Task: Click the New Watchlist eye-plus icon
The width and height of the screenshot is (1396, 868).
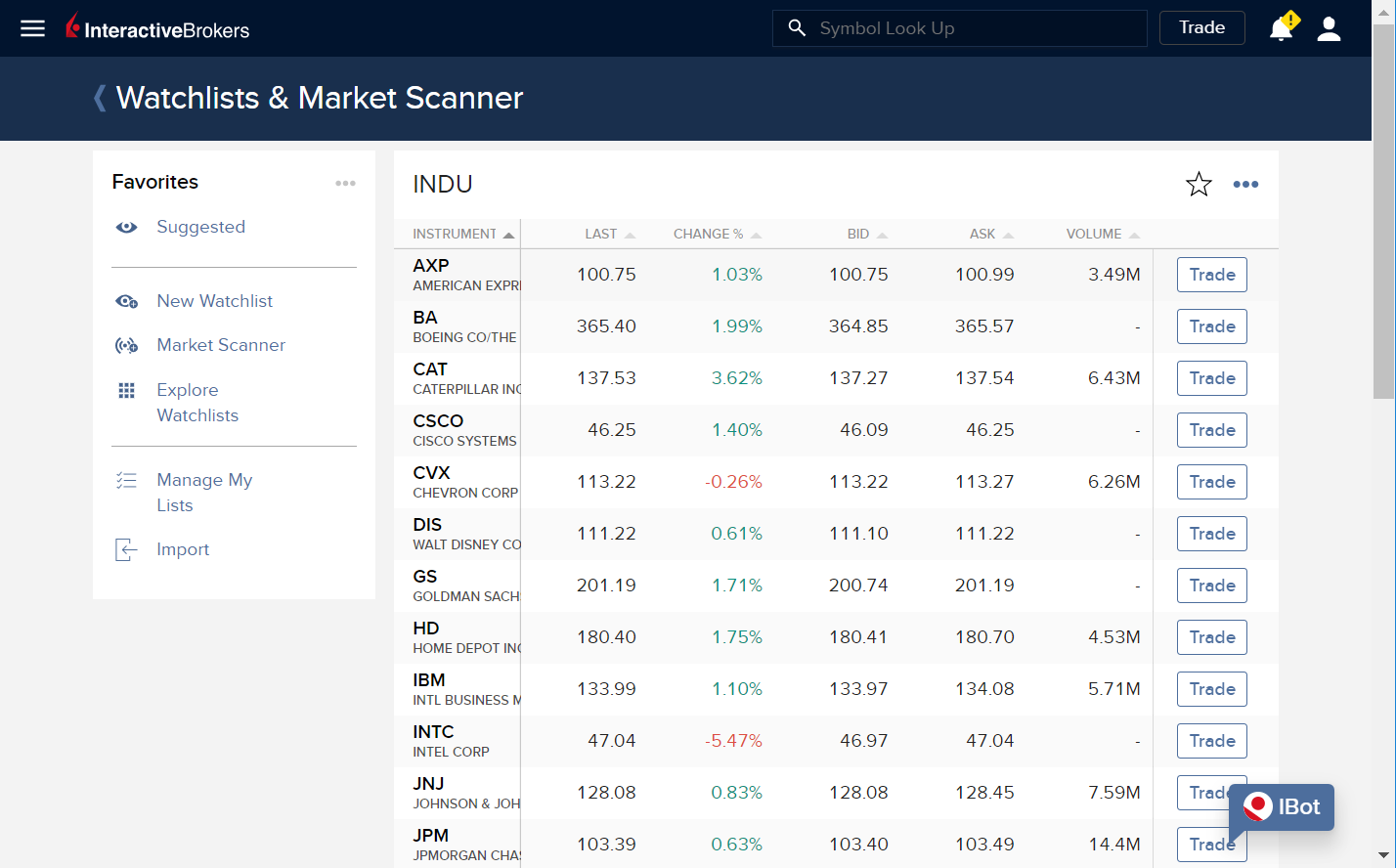Action: tap(127, 301)
